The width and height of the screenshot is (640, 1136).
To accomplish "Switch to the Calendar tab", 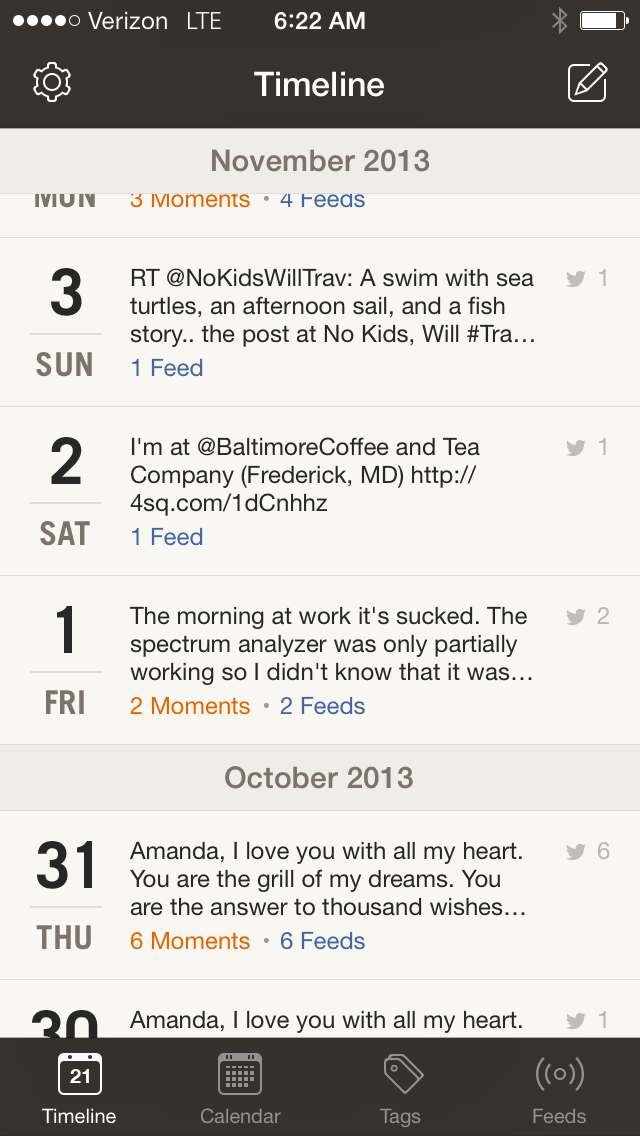I will [240, 1087].
